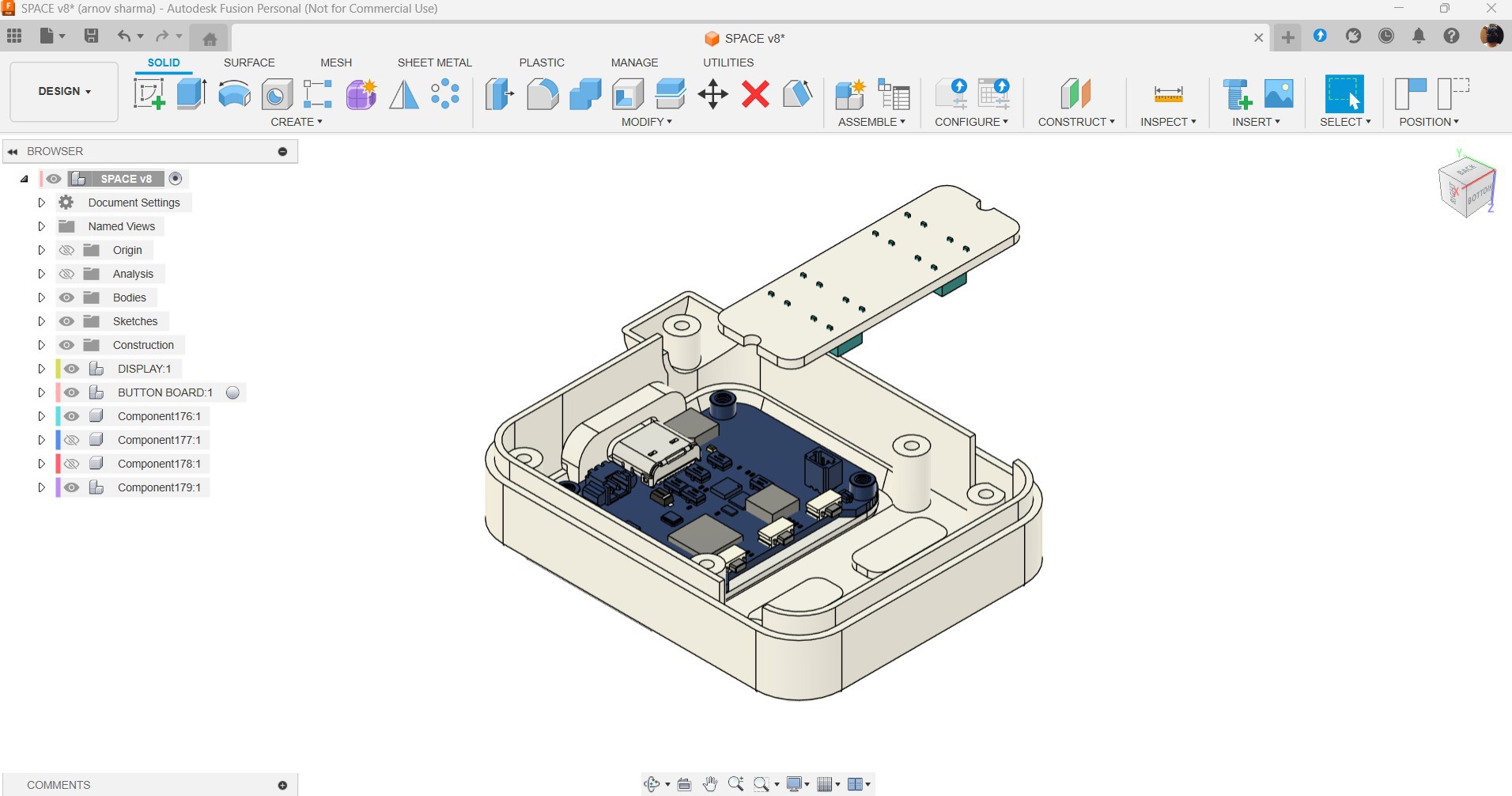This screenshot has width=1512, height=796.
Task: Click the Extrude tool icon
Action: [x=191, y=94]
